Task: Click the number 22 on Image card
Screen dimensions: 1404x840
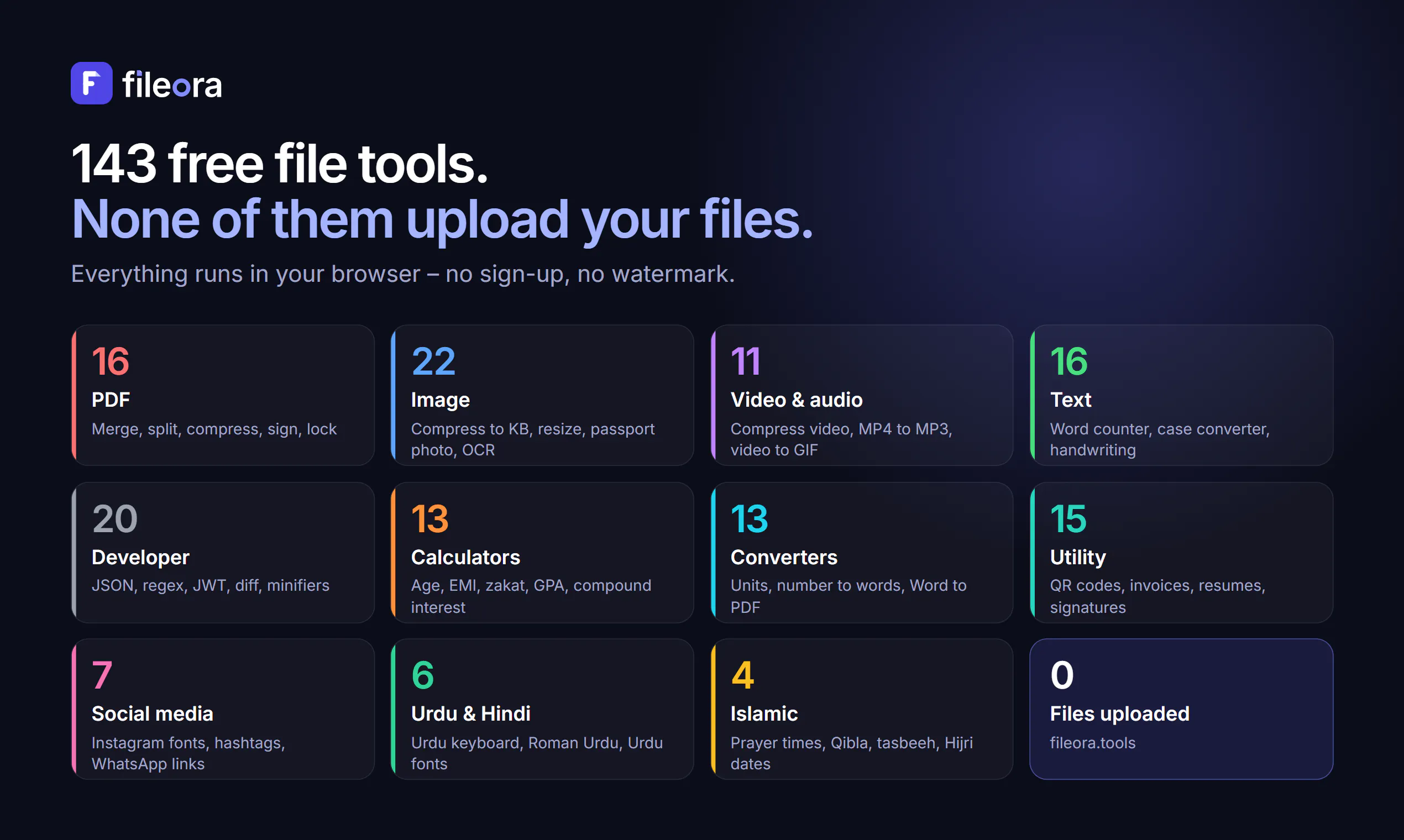Action: [434, 361]
